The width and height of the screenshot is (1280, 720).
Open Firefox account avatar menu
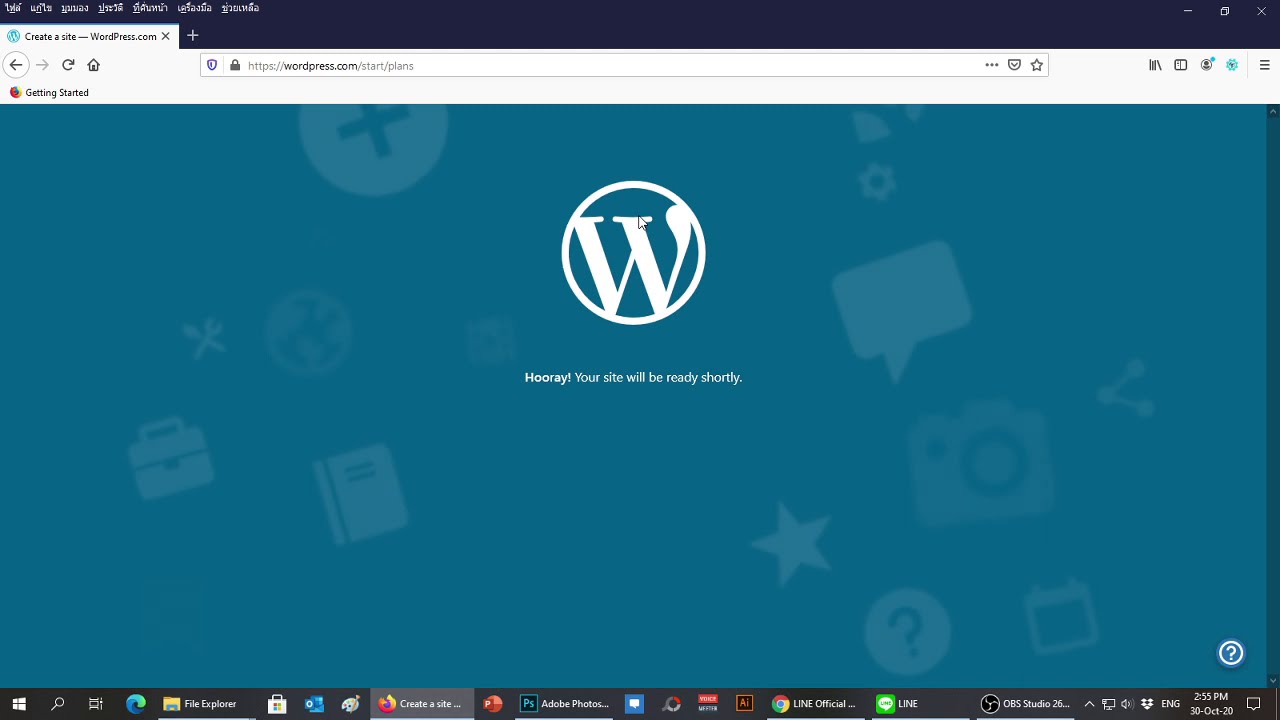(1207, 65)
